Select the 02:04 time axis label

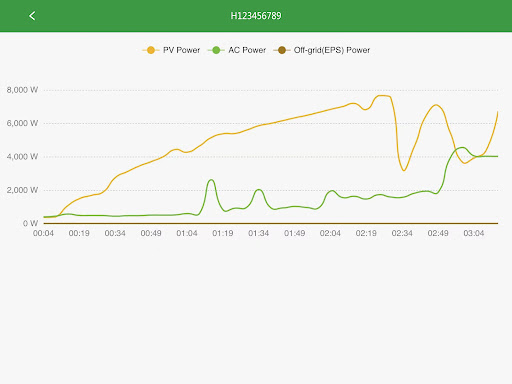(330, 233)
